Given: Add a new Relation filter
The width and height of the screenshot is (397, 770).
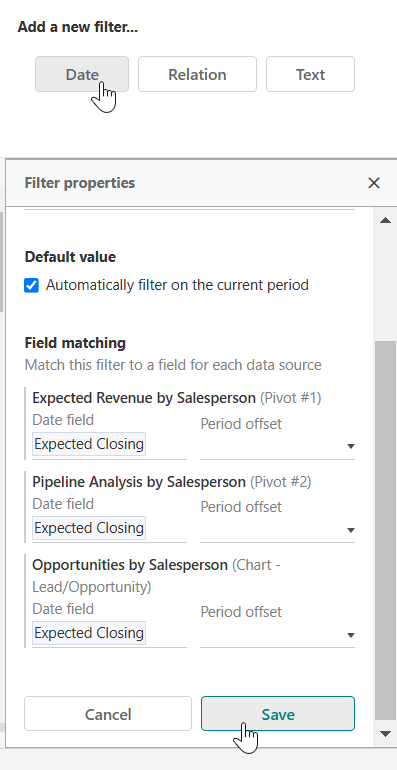Looking at the screenshot, I should (197, 74).
